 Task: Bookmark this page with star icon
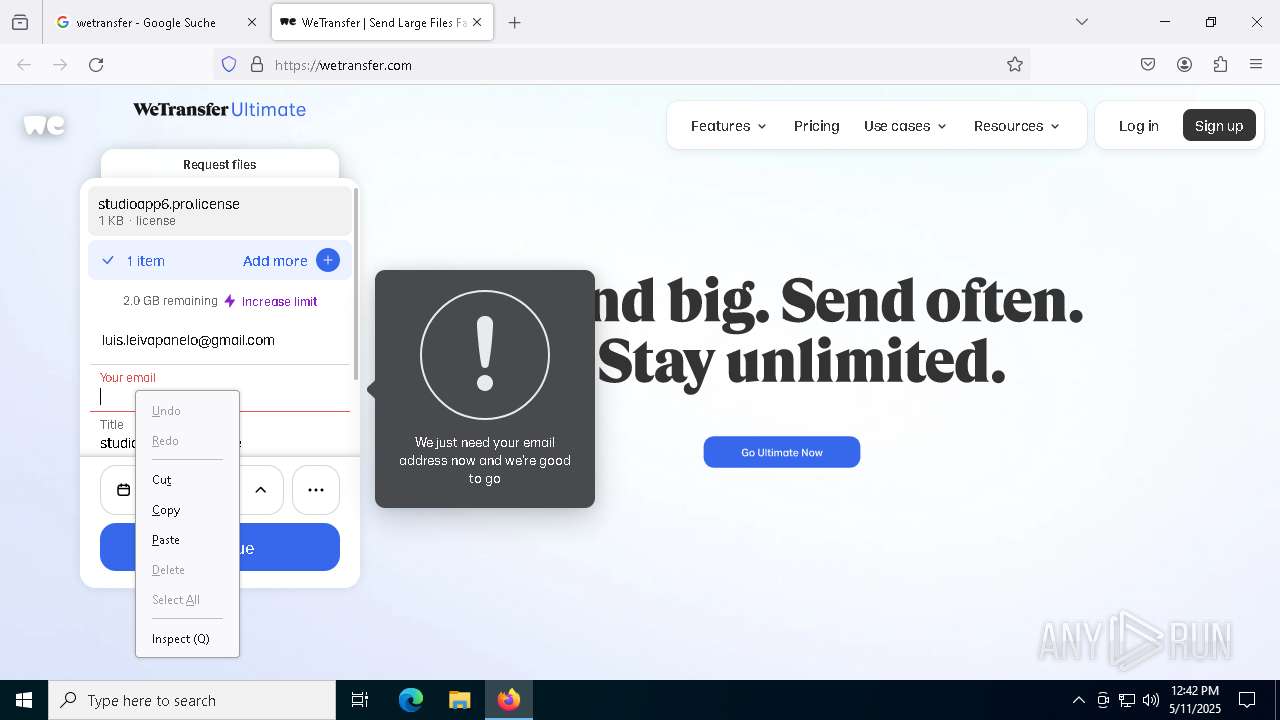(x=1015, y=65)
